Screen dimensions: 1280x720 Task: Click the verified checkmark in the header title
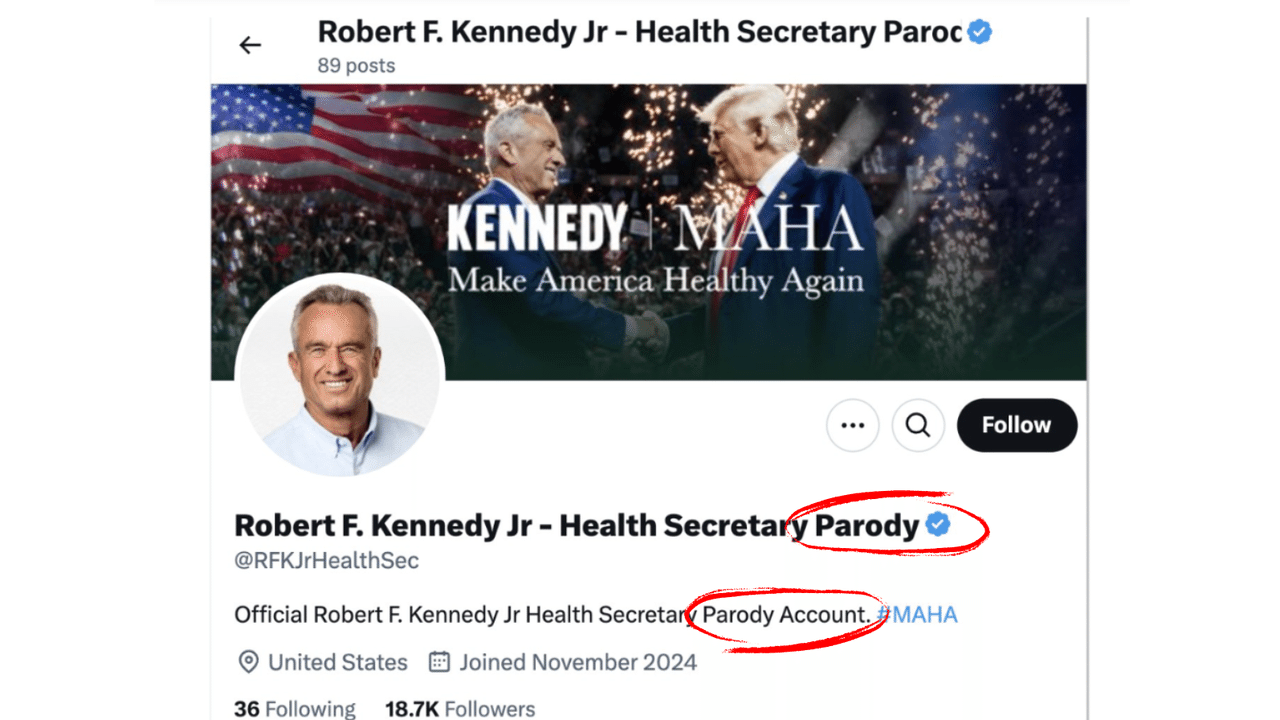click(978, 32)
